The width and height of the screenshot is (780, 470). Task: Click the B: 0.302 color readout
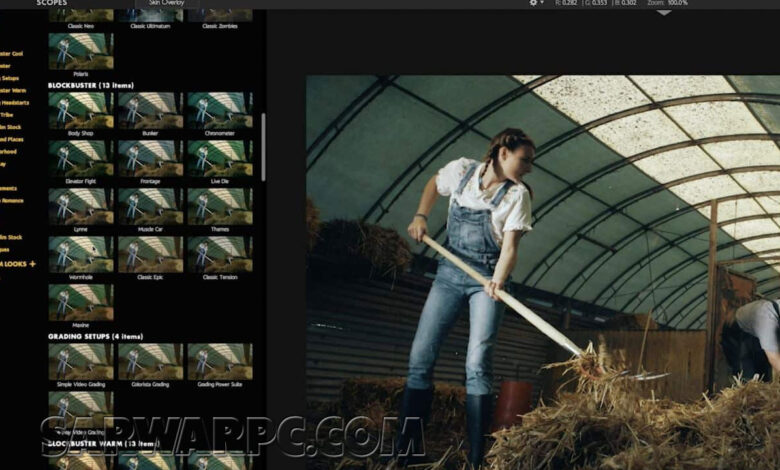coord(625,3)
